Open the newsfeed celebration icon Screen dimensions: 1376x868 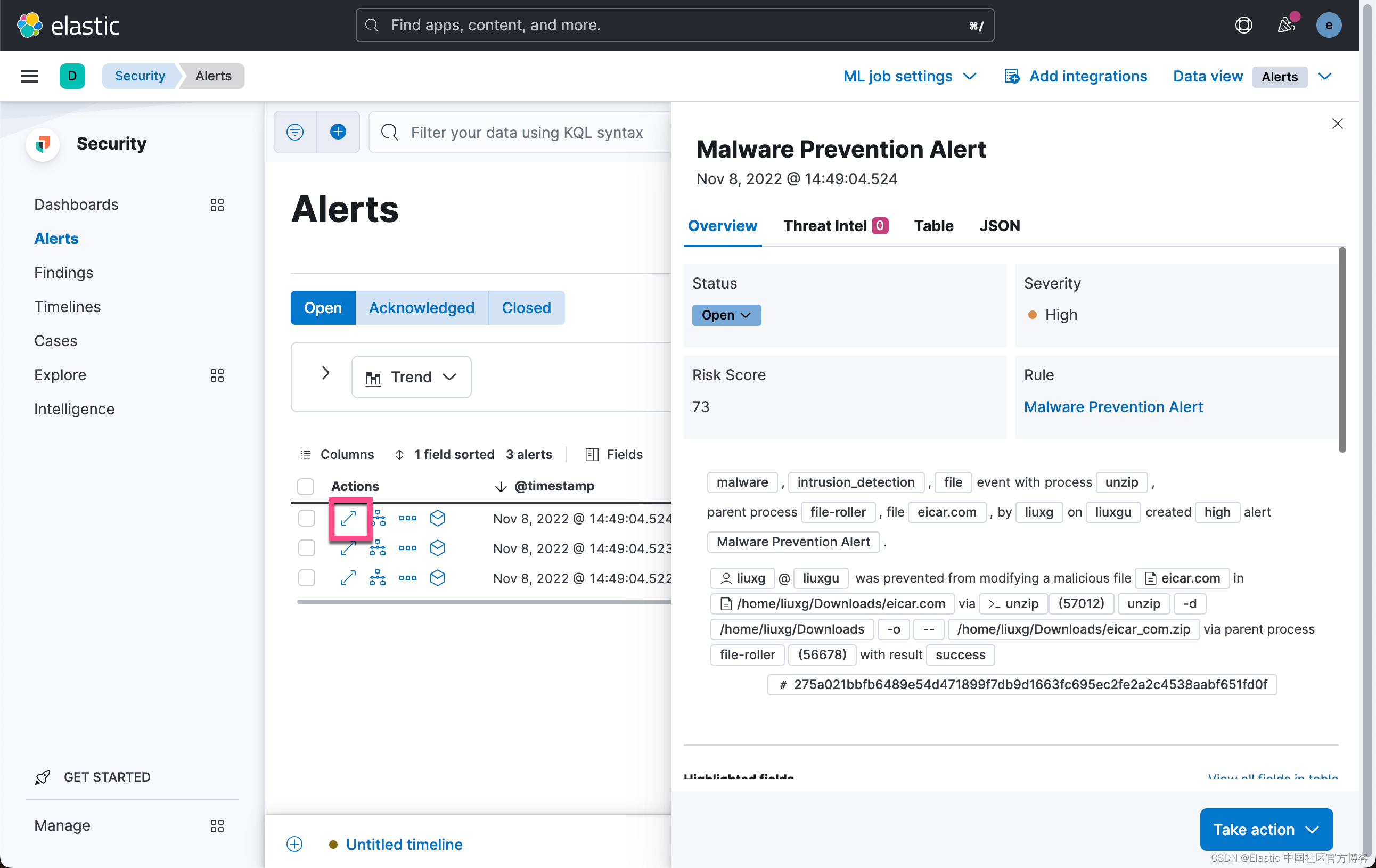point(1287,25)
